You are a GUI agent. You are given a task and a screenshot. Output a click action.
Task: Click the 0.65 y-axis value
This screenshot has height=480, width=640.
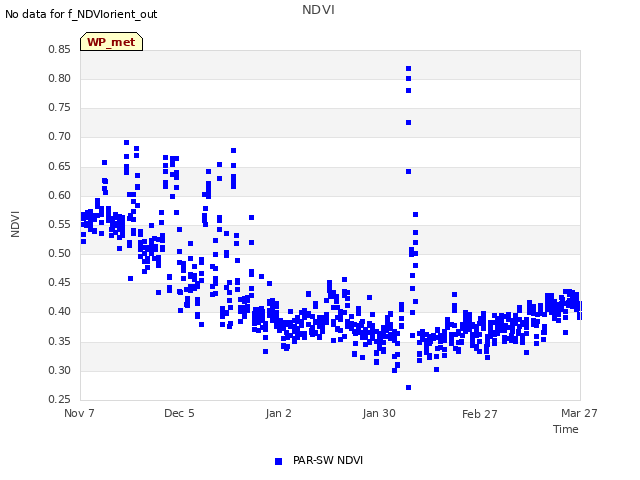click(60, 167)
